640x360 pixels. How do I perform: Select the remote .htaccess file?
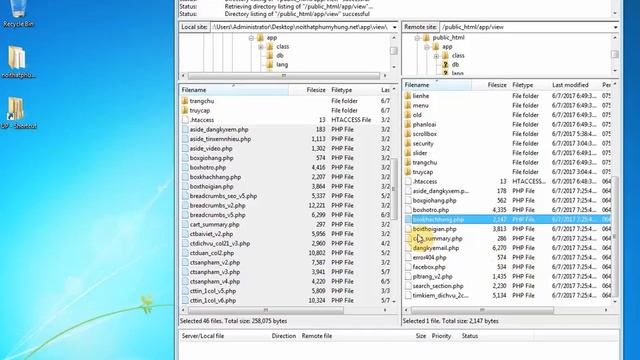pos(424,182)
